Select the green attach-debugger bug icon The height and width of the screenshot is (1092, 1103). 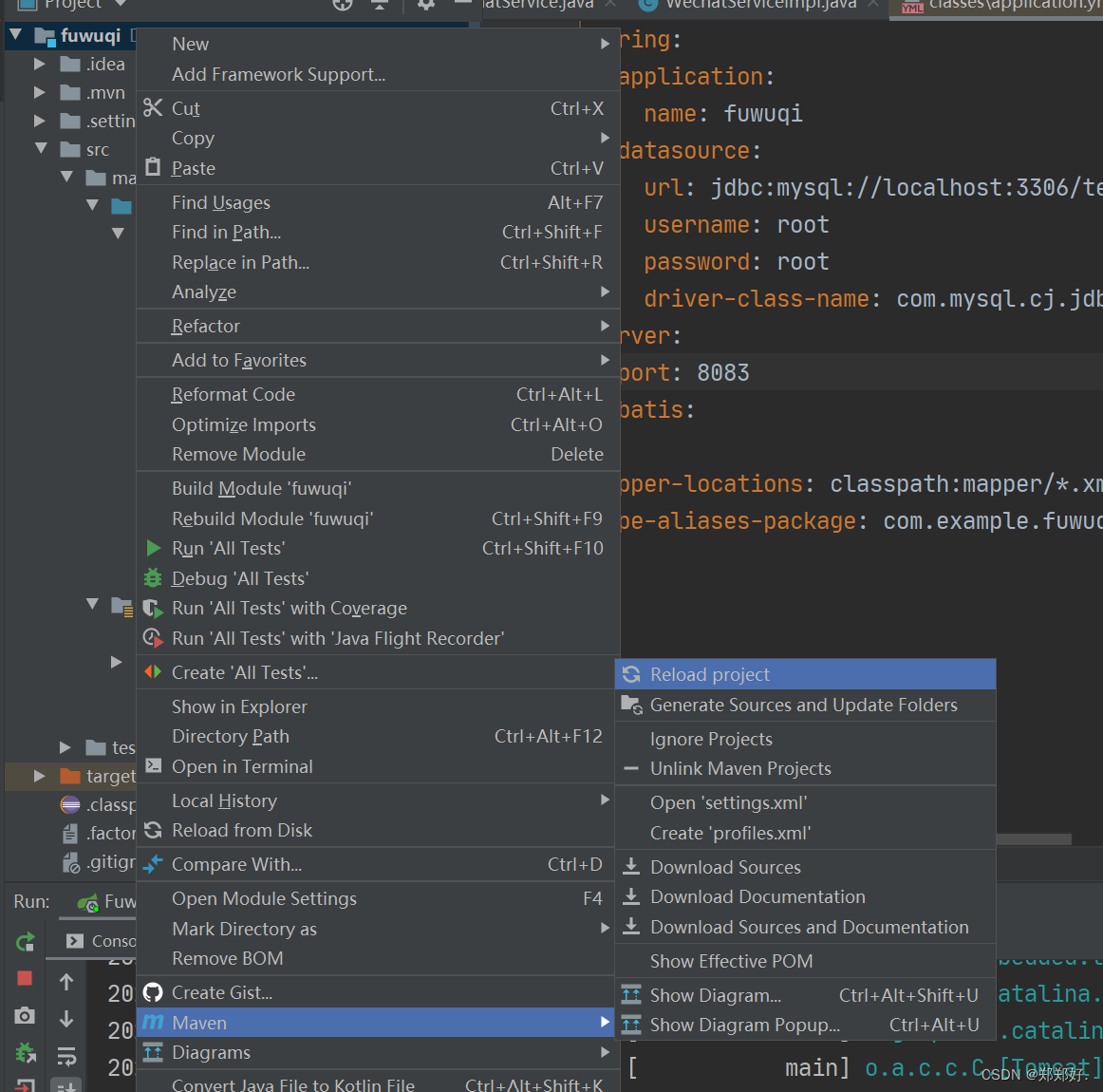coord(25,1054)
